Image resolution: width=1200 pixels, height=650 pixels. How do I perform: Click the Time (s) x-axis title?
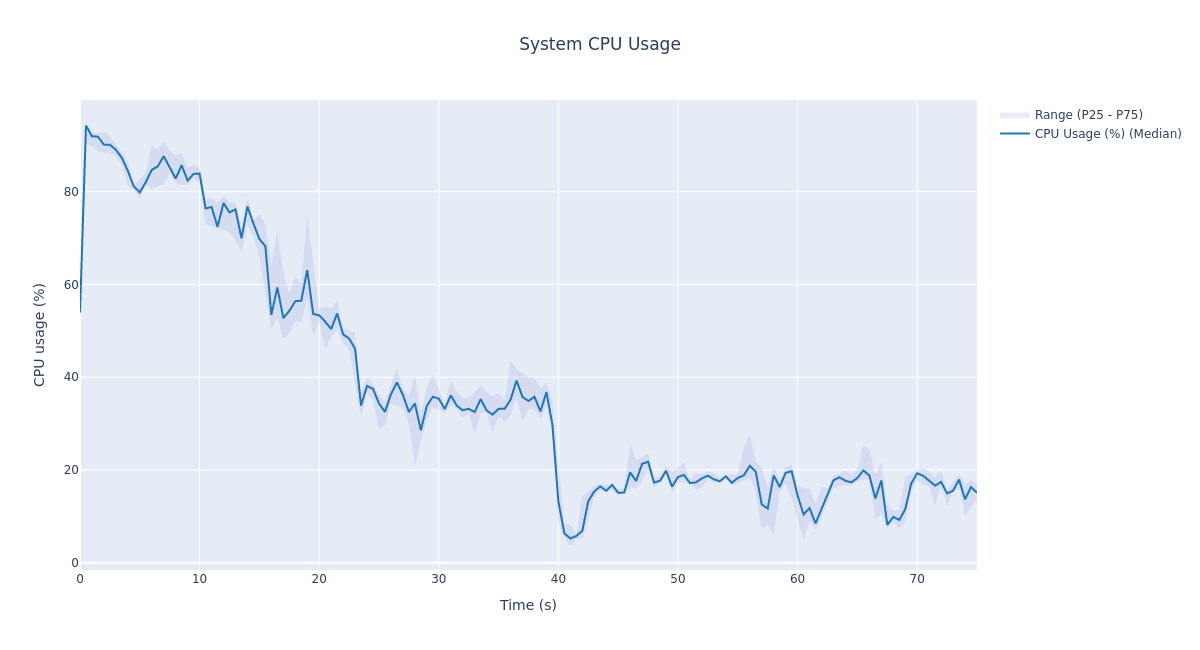tap(528, 605)
